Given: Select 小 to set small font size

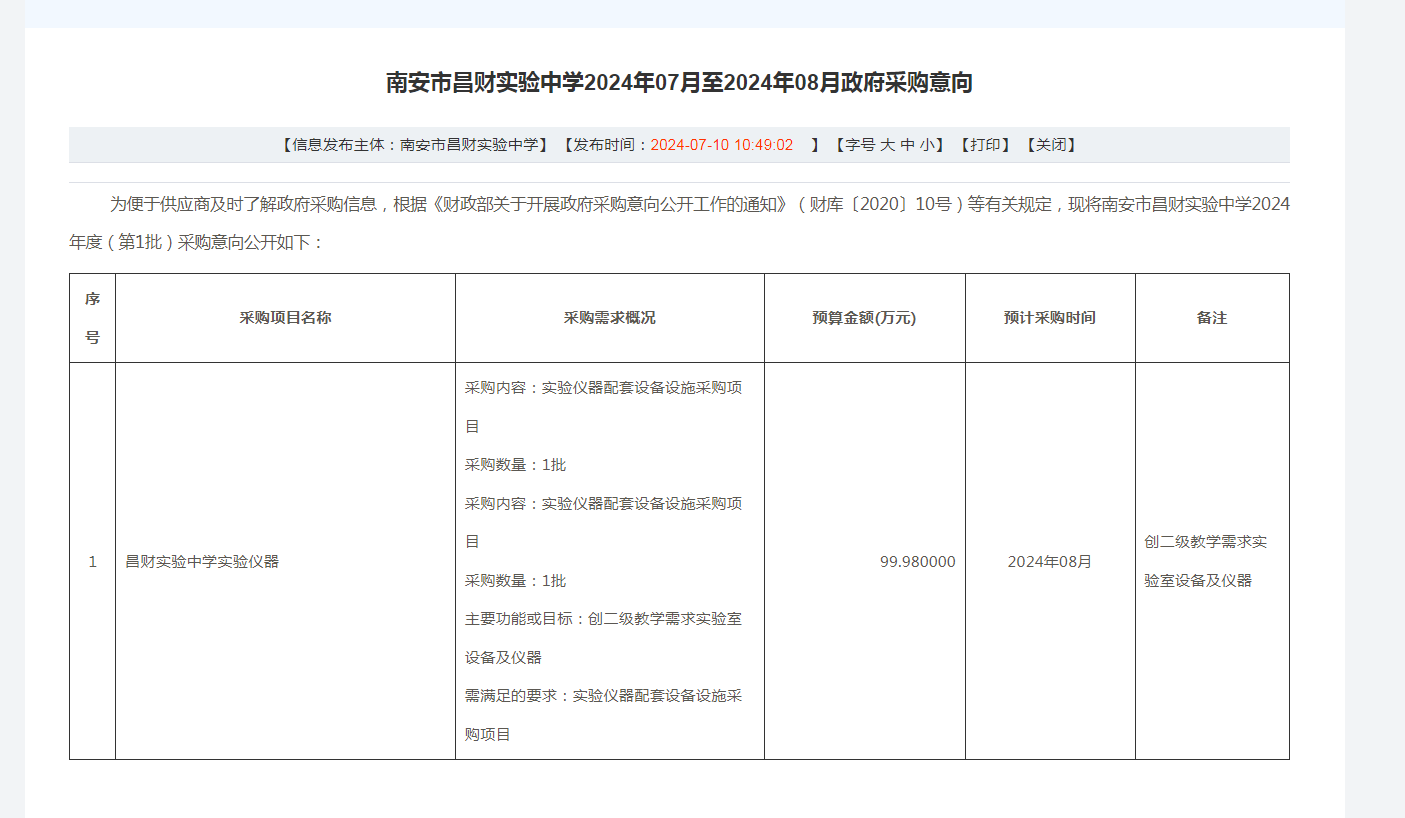Looking at the screenshot, I should tap(926, 144).
